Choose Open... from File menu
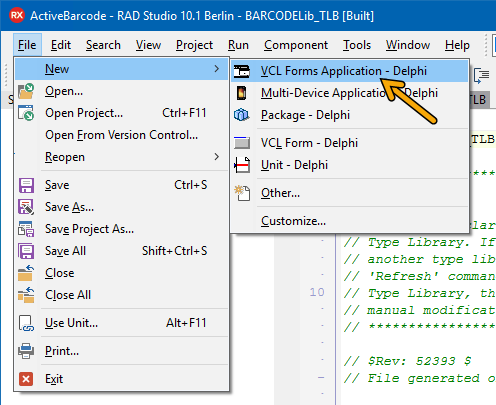496x405 pixels. (121, 91)
